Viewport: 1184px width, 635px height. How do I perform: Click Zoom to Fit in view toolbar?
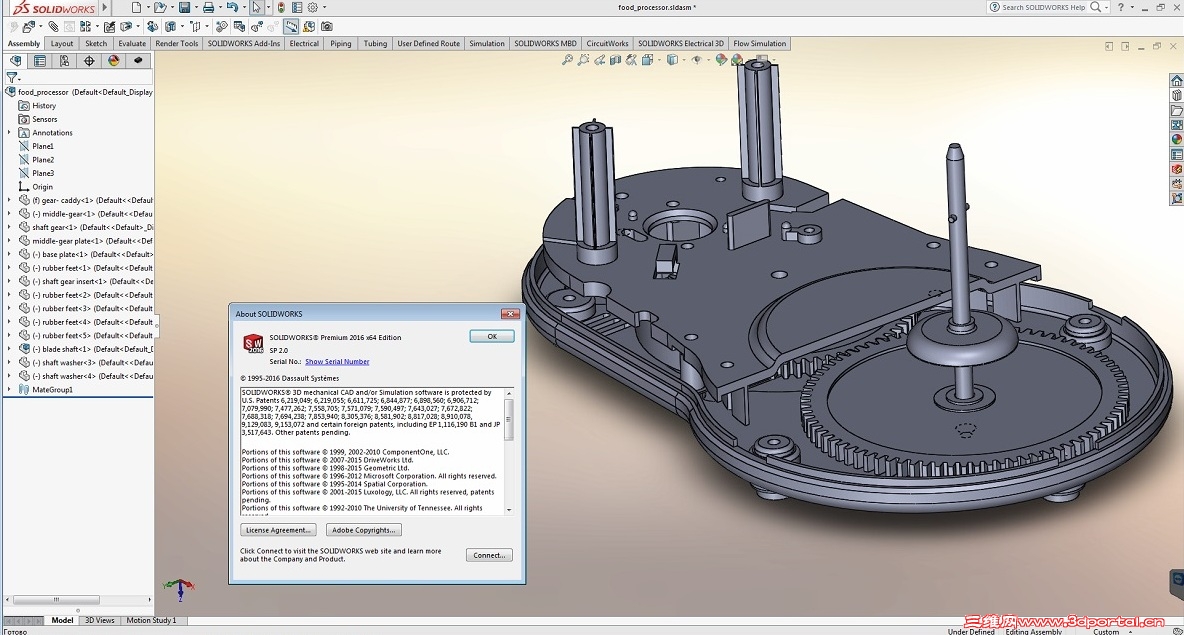coord(567,60)
